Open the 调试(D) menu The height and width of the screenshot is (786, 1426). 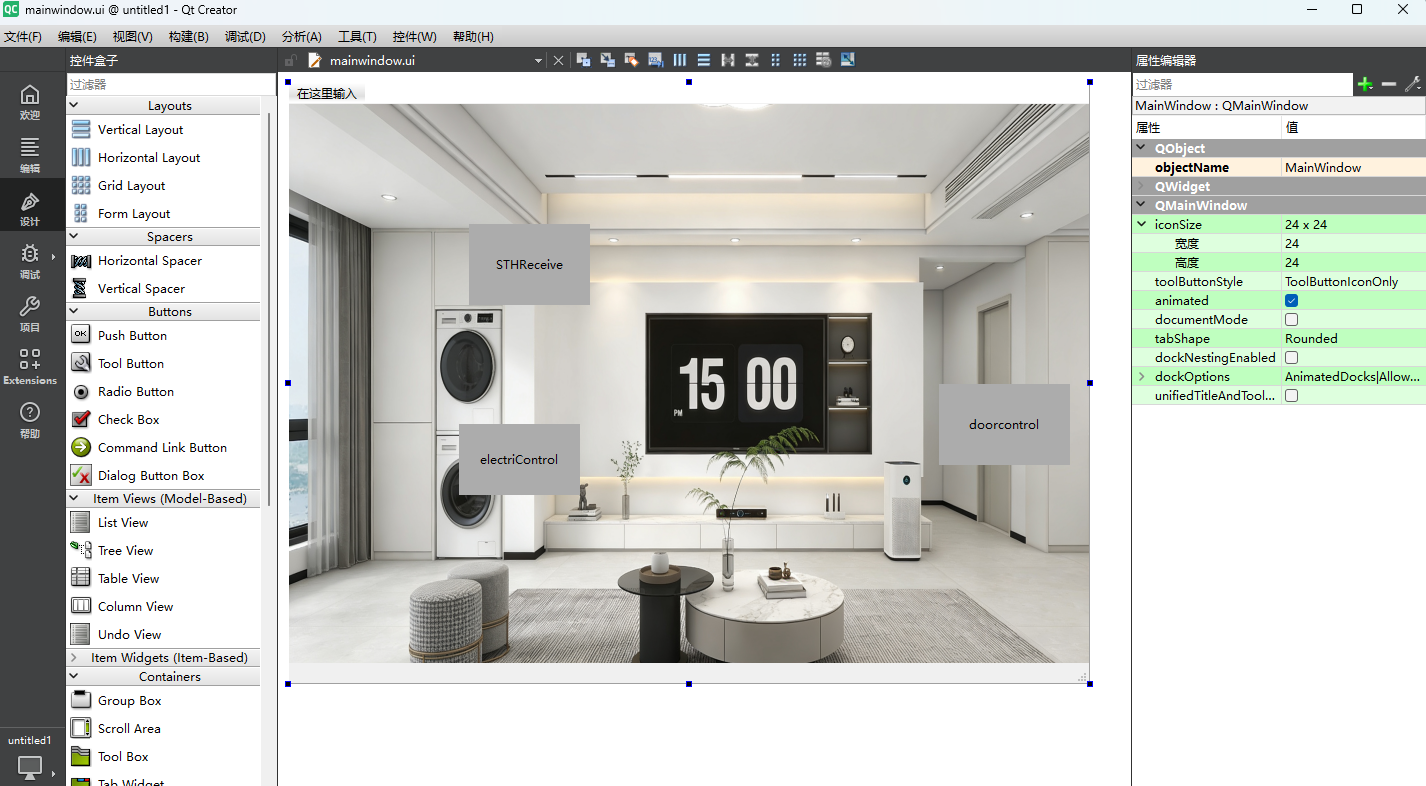(x=245, y=36)
